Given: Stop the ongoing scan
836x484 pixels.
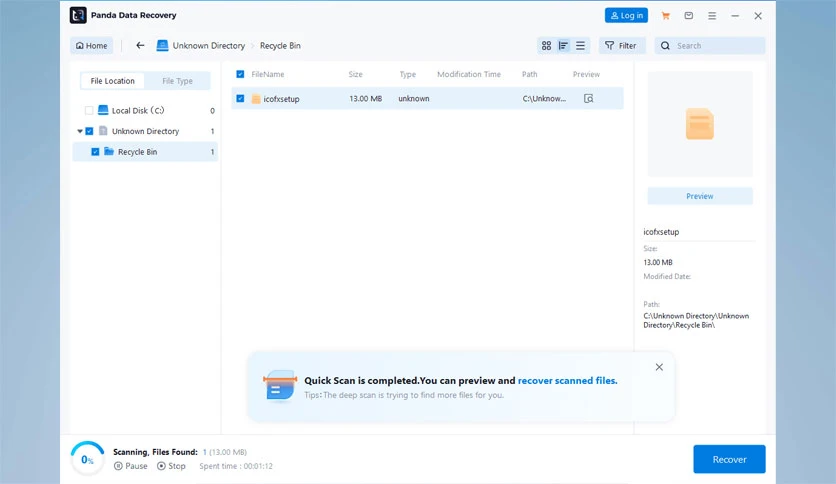Looking at the screenshot, I should [x=171, y=466].
